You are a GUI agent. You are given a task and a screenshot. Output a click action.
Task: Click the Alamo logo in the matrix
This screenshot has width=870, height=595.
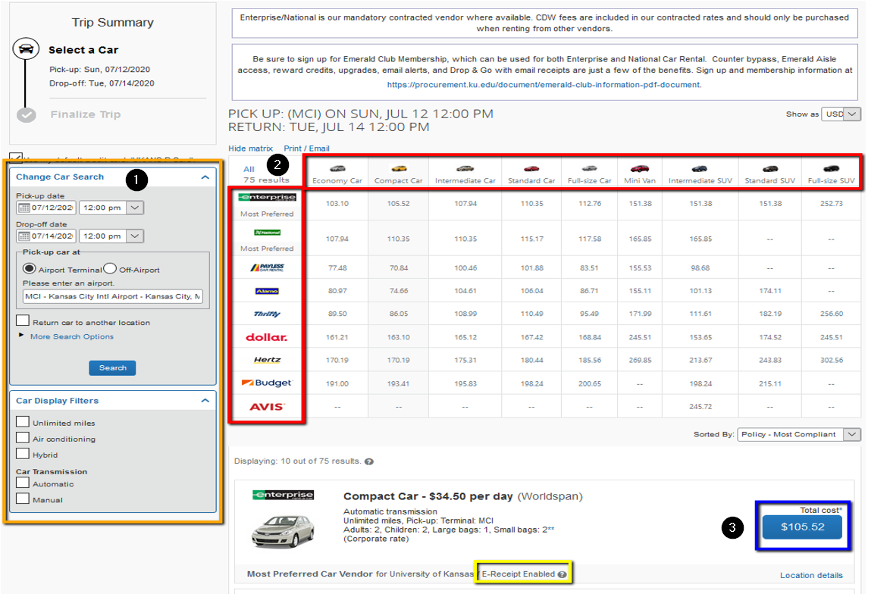267,291
